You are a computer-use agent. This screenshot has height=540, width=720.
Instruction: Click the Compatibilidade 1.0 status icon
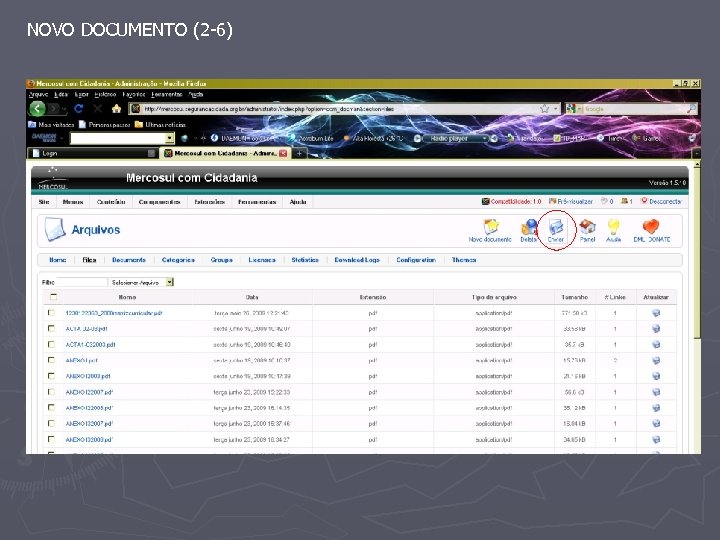coord(485,201)
